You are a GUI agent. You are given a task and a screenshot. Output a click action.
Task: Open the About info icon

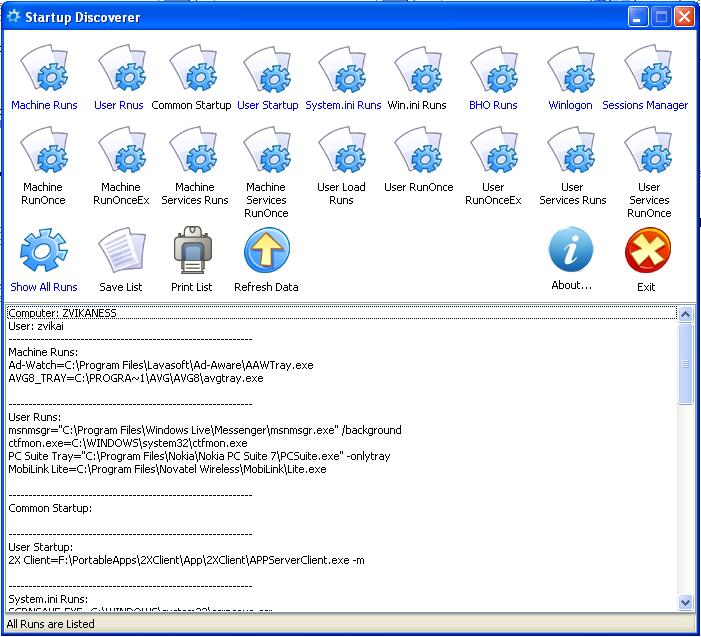571,249
